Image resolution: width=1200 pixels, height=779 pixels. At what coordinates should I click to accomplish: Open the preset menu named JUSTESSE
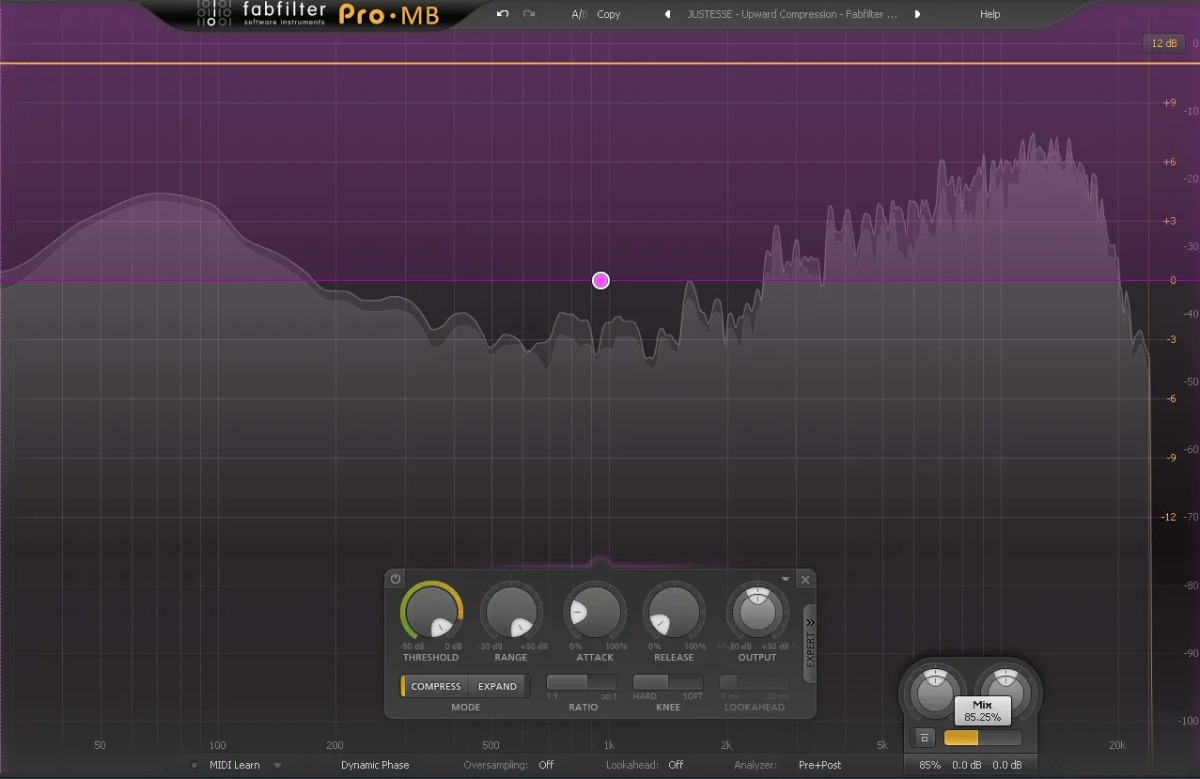tap(791, 14)
